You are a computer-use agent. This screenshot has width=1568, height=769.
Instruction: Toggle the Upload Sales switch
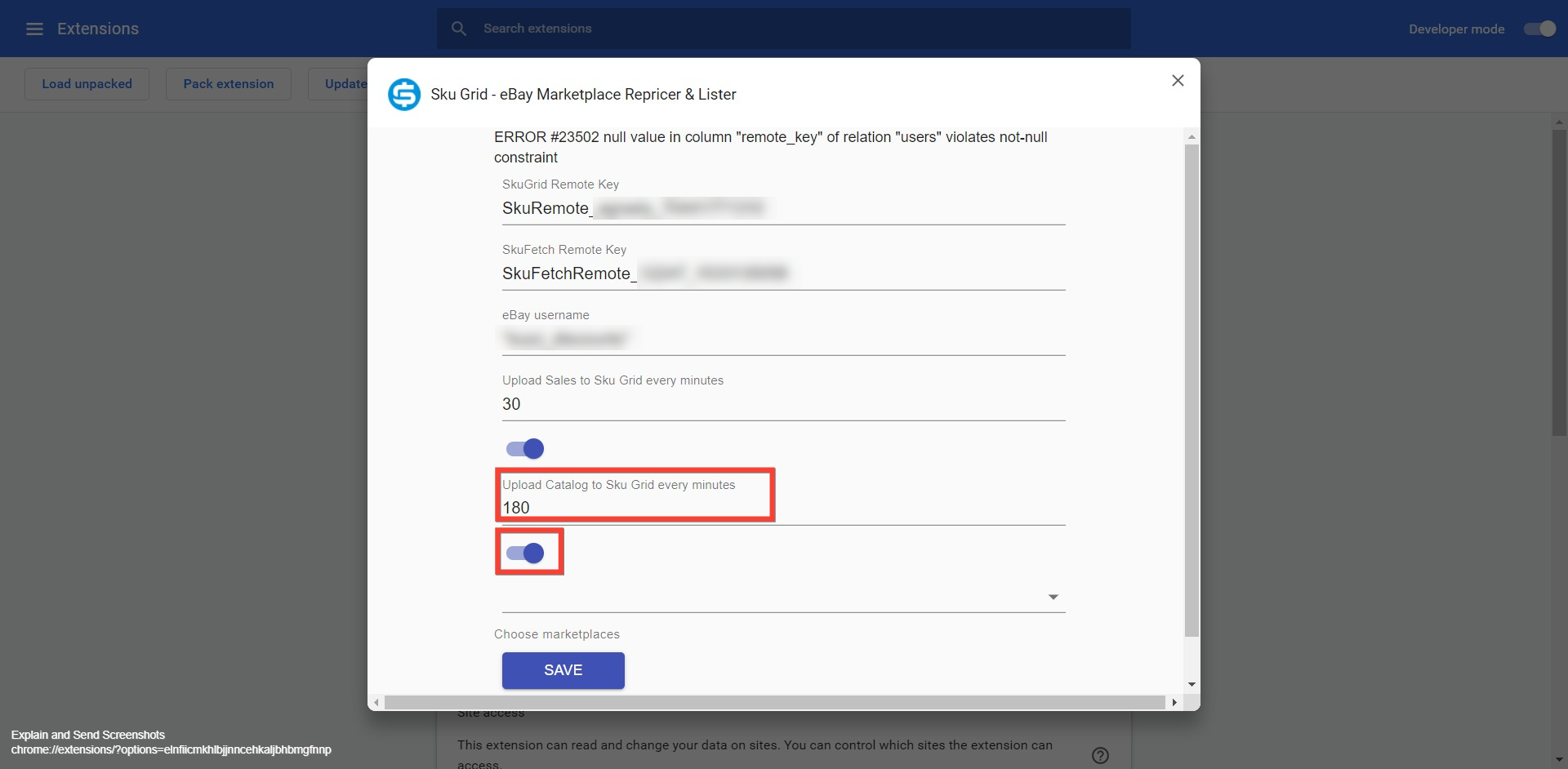pyautogui.click(x=525, y=448)
